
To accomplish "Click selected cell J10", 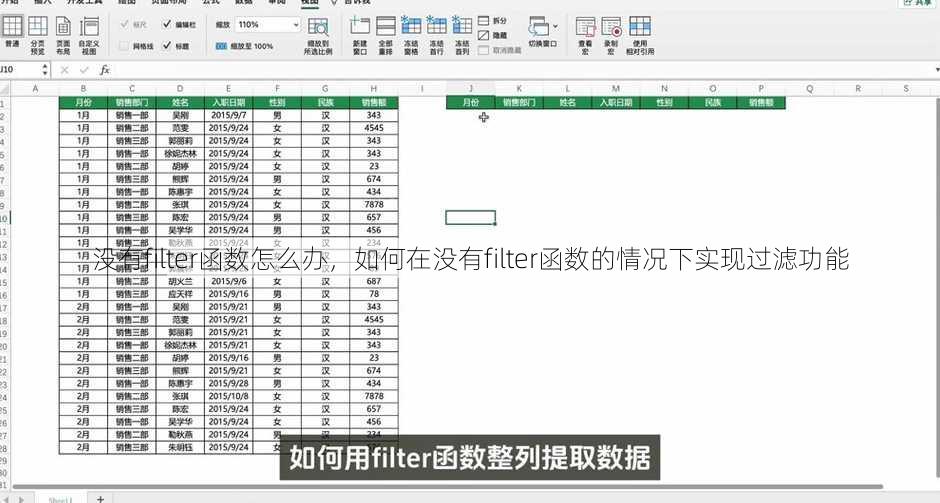I will coord(471,218).
